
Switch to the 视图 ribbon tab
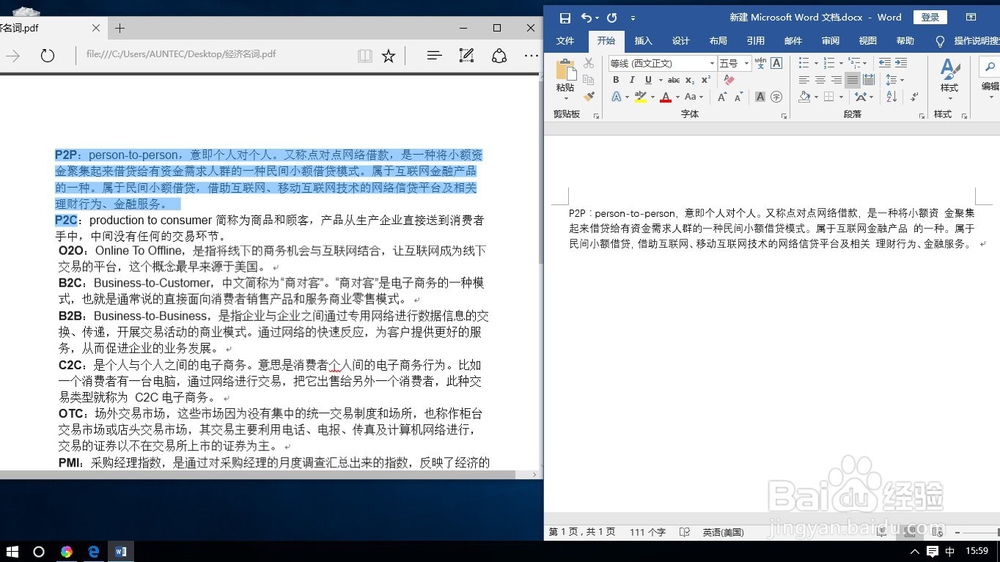[x=867, y=41]
